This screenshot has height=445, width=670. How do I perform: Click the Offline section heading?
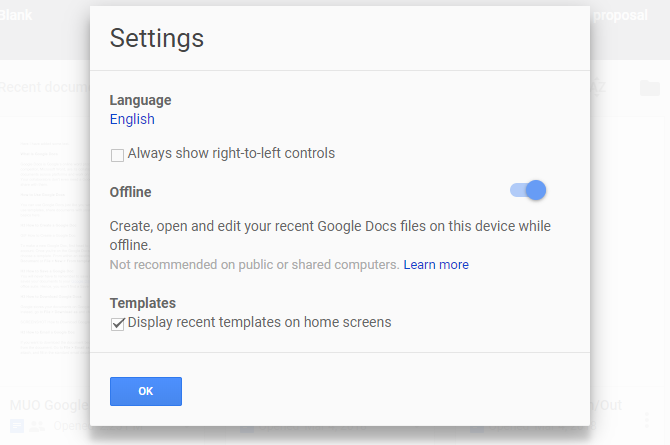coord(130,192)
